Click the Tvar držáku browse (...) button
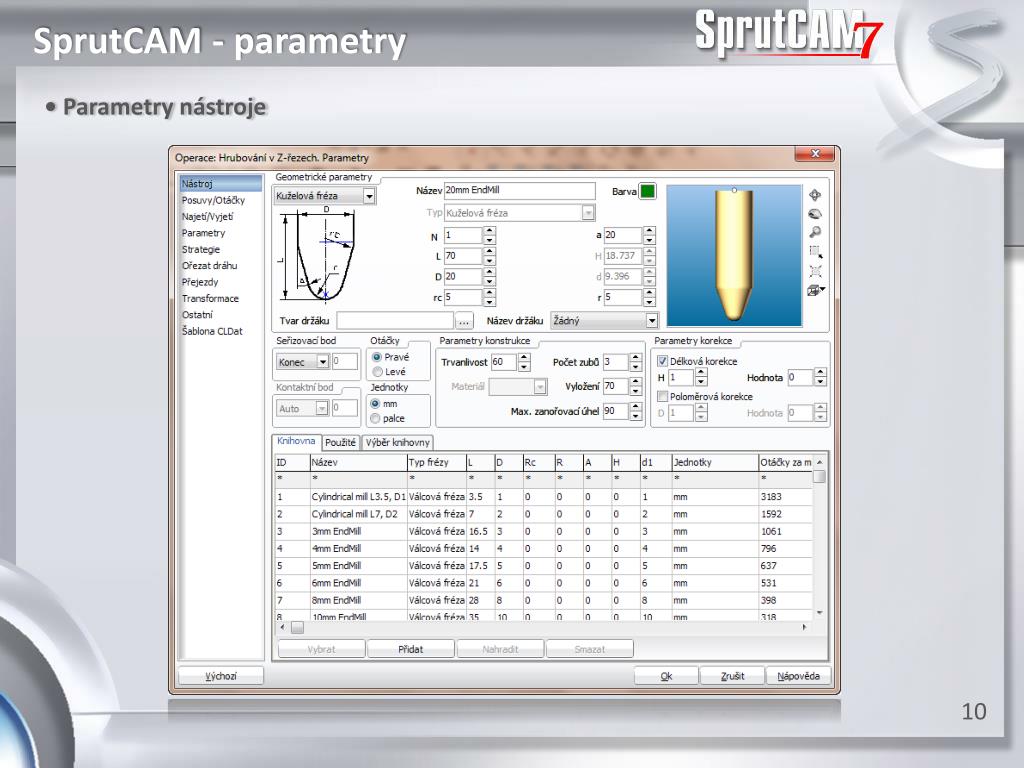This screenshot has width=1024, height=768. pos(464,321)
